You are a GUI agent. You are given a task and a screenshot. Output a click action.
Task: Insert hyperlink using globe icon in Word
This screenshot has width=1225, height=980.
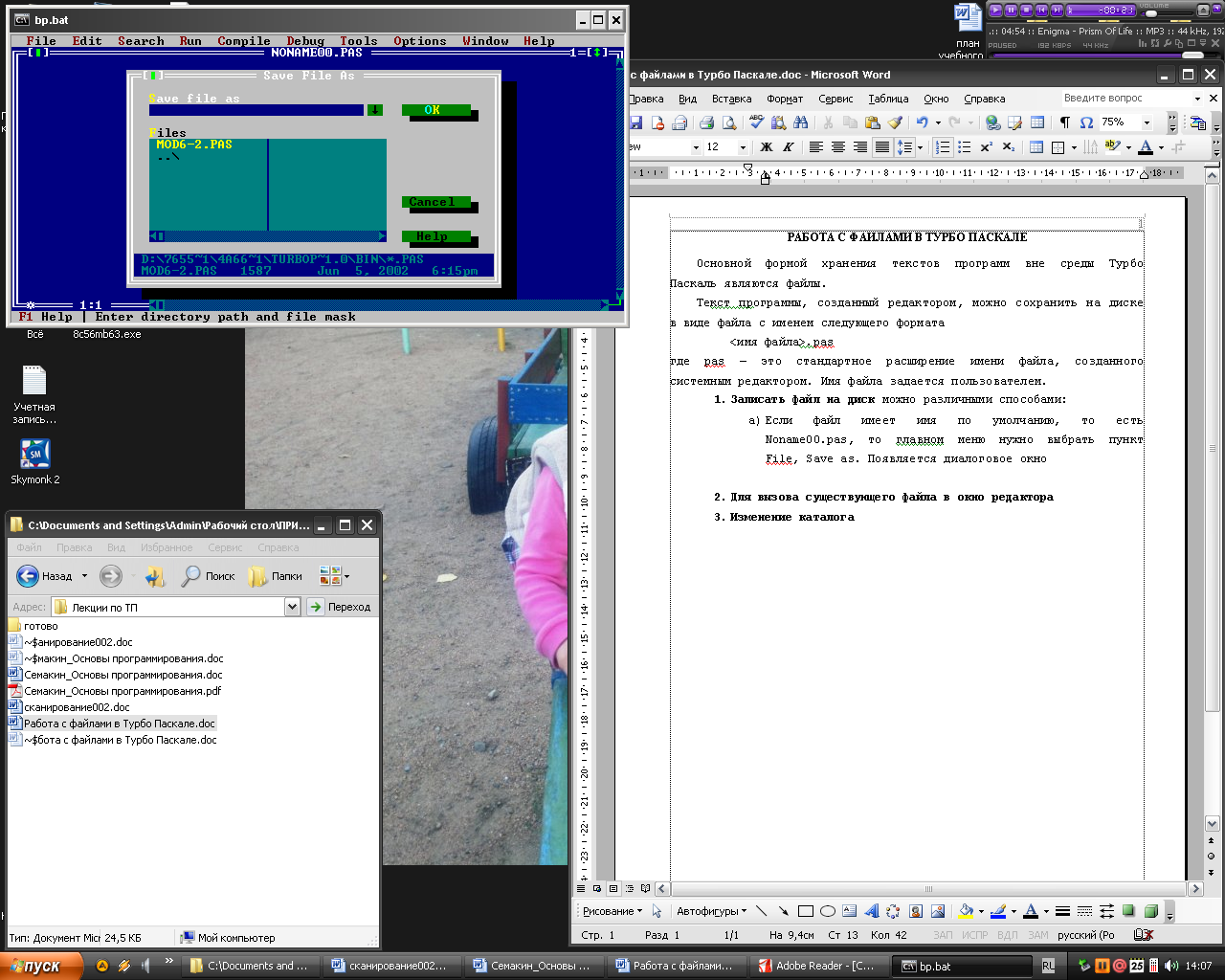click(992, 122)
